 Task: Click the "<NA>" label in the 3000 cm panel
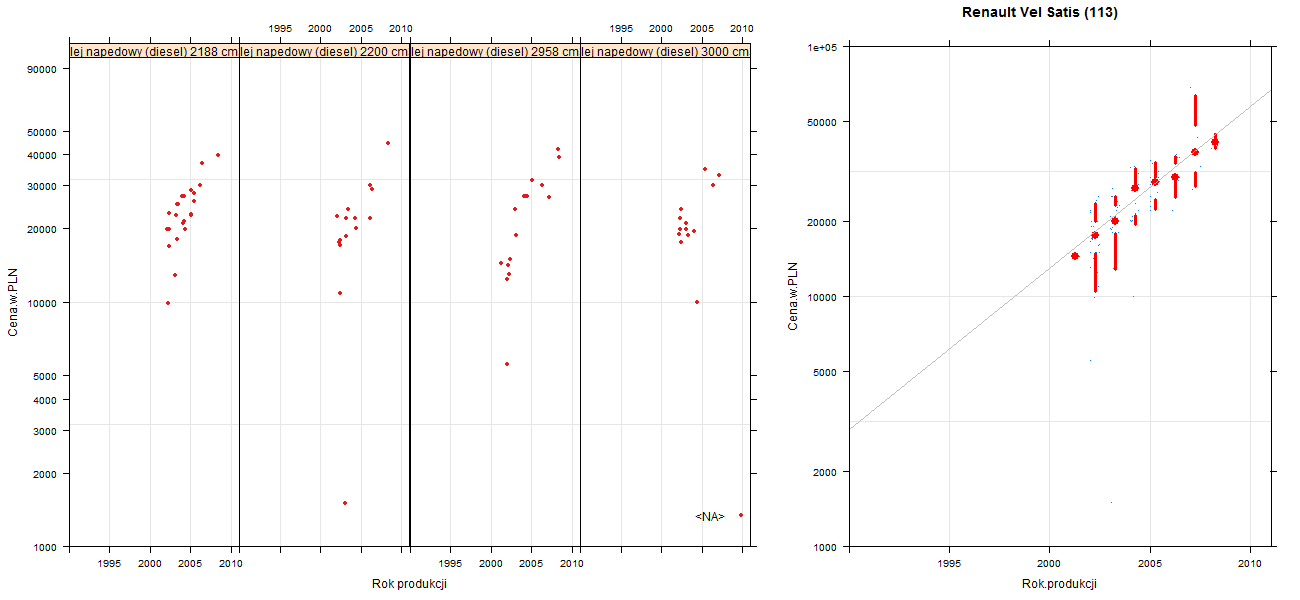(x=709, y=517)
